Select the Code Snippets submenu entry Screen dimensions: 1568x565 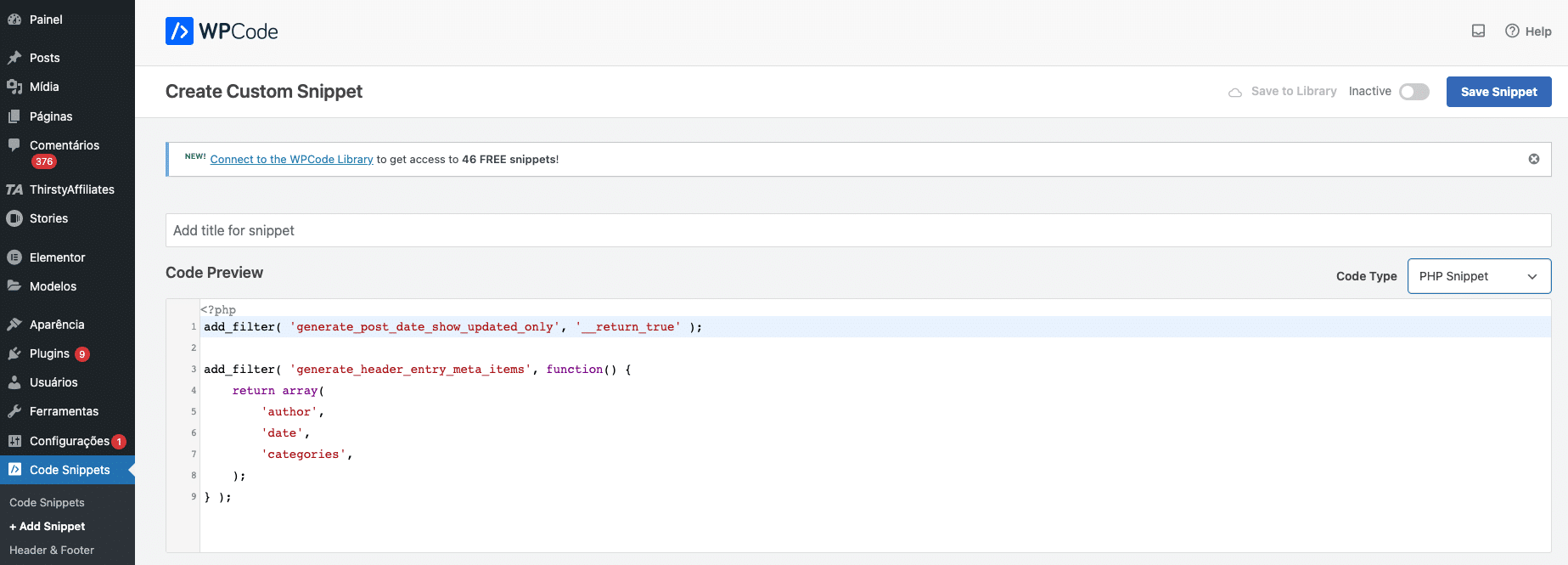tap(47, 502)
